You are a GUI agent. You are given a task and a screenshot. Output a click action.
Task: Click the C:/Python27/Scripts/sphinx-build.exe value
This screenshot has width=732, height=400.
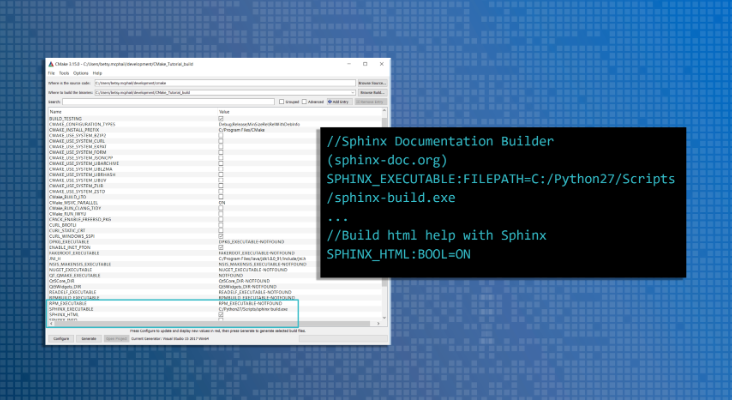tap(253, 309)
